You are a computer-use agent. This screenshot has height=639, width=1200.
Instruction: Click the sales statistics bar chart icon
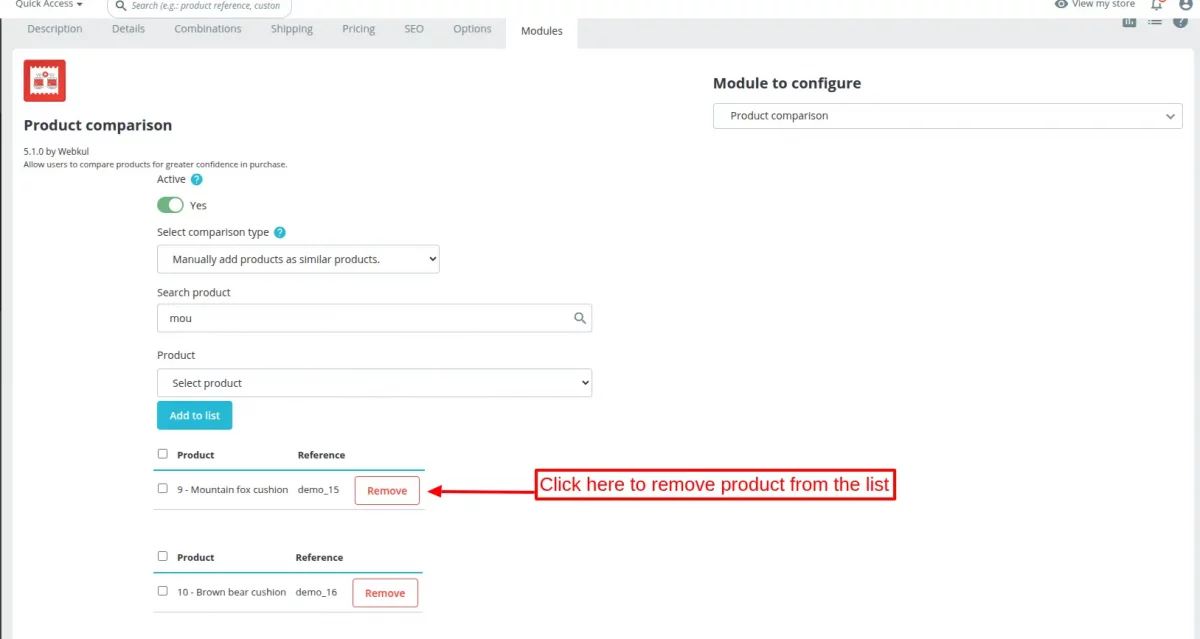click(1129, 21)
